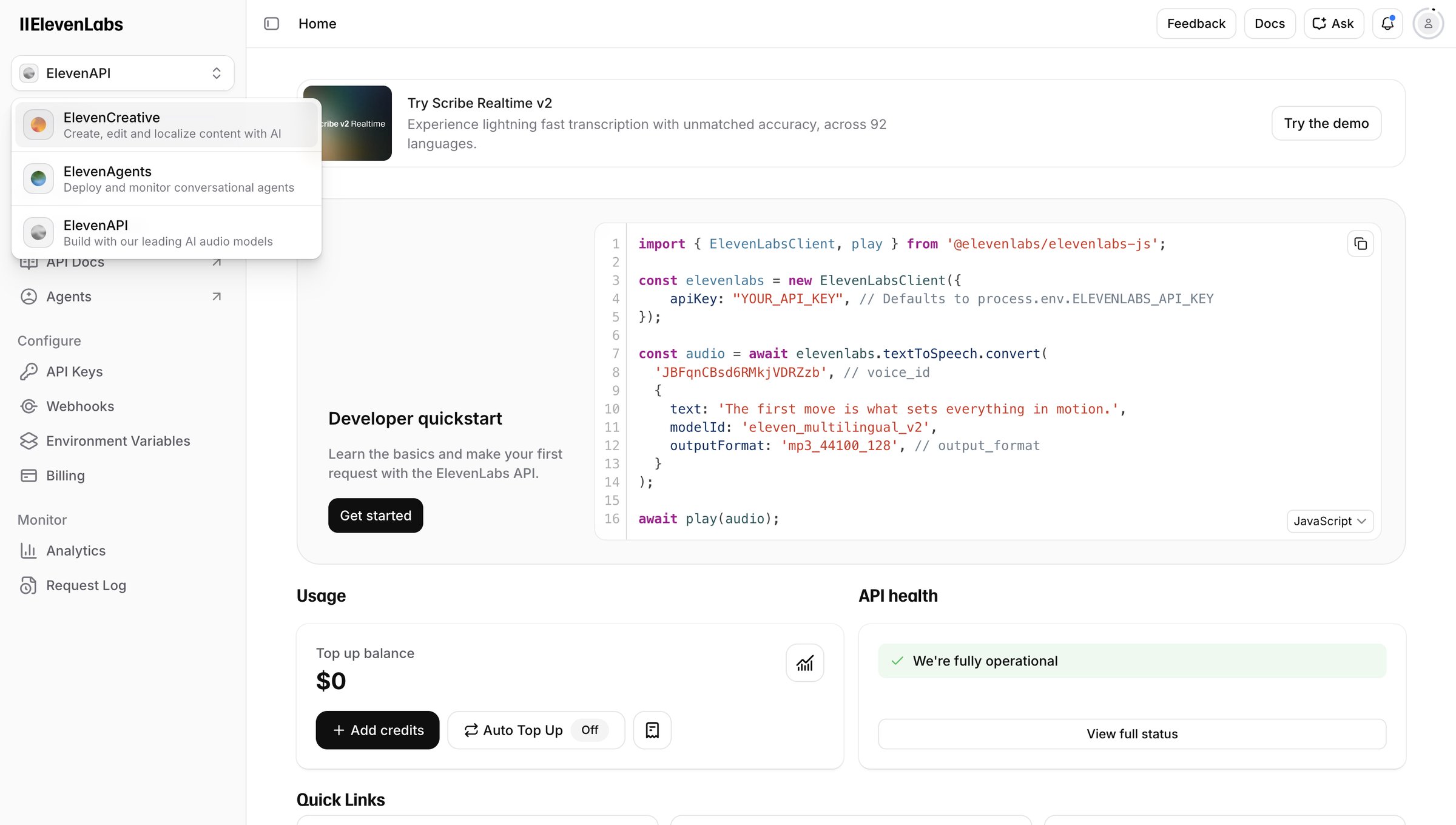Click the Feedback button
Image resolution: width=1456 pixels, height=825 pixels.
pos(1196,24)
